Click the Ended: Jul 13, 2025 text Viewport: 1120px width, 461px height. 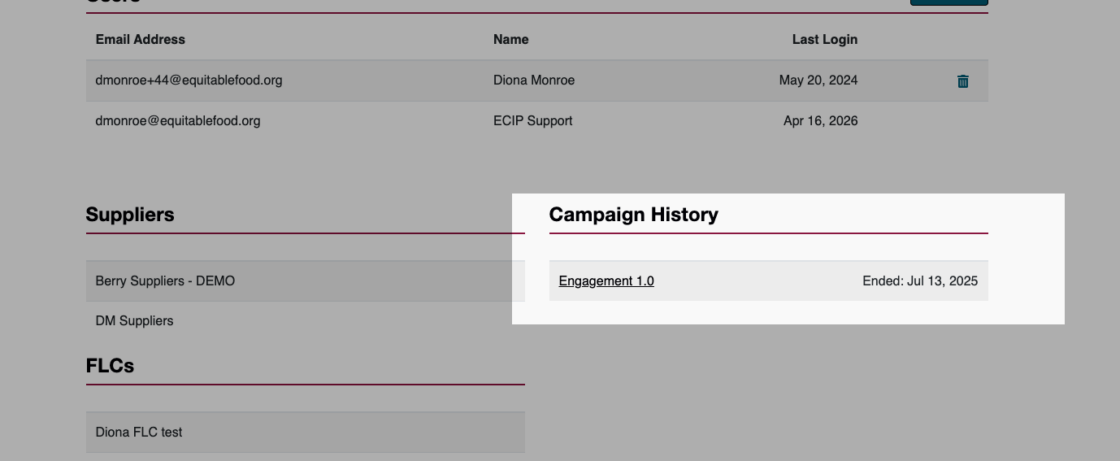[x=920, y=281]
